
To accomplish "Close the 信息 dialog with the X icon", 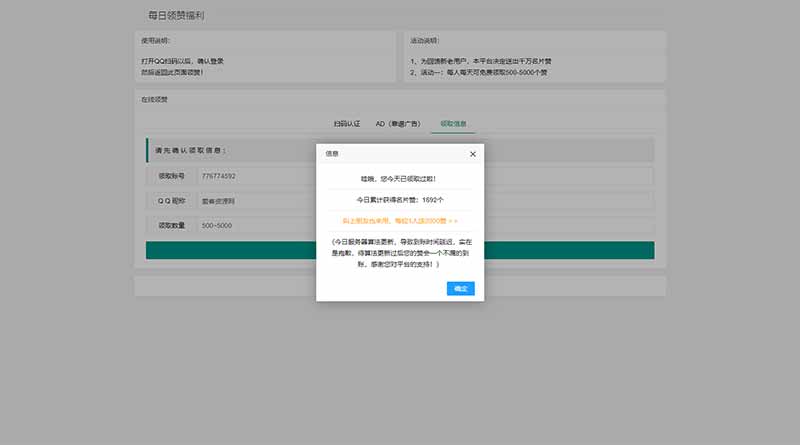I will pos(473,154).
